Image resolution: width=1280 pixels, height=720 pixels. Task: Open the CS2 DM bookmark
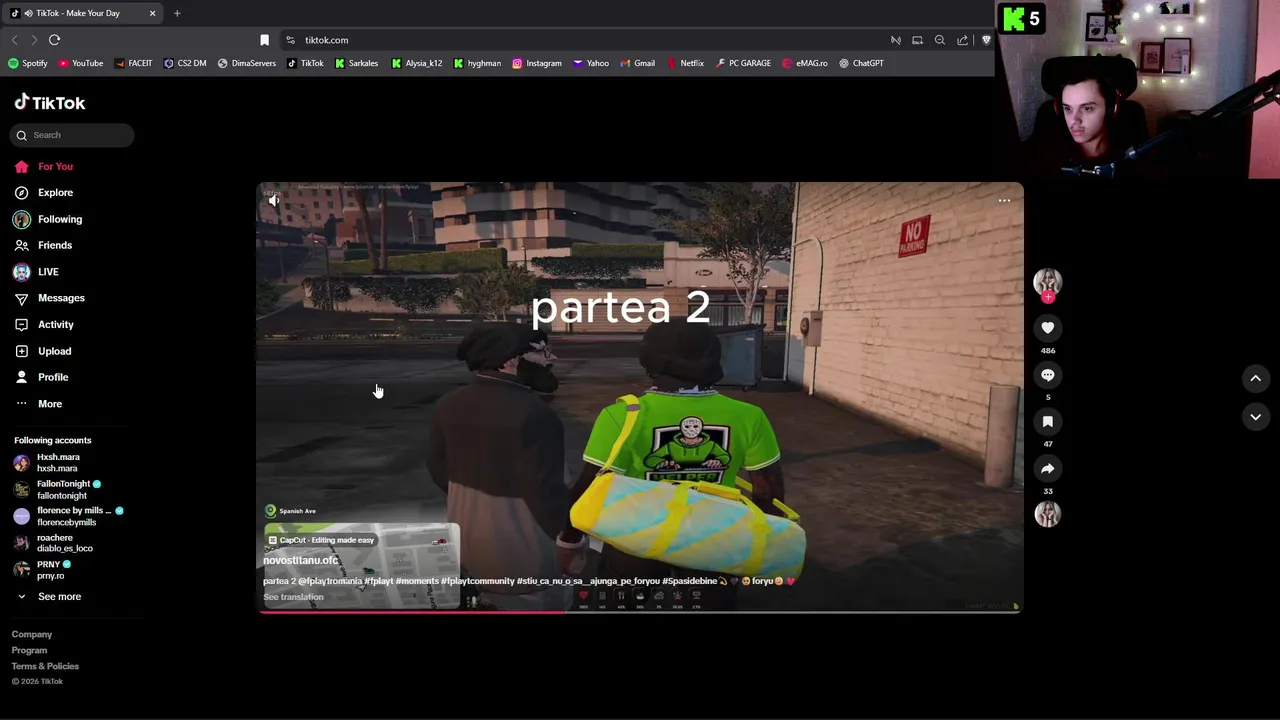[x=185, y=63]
